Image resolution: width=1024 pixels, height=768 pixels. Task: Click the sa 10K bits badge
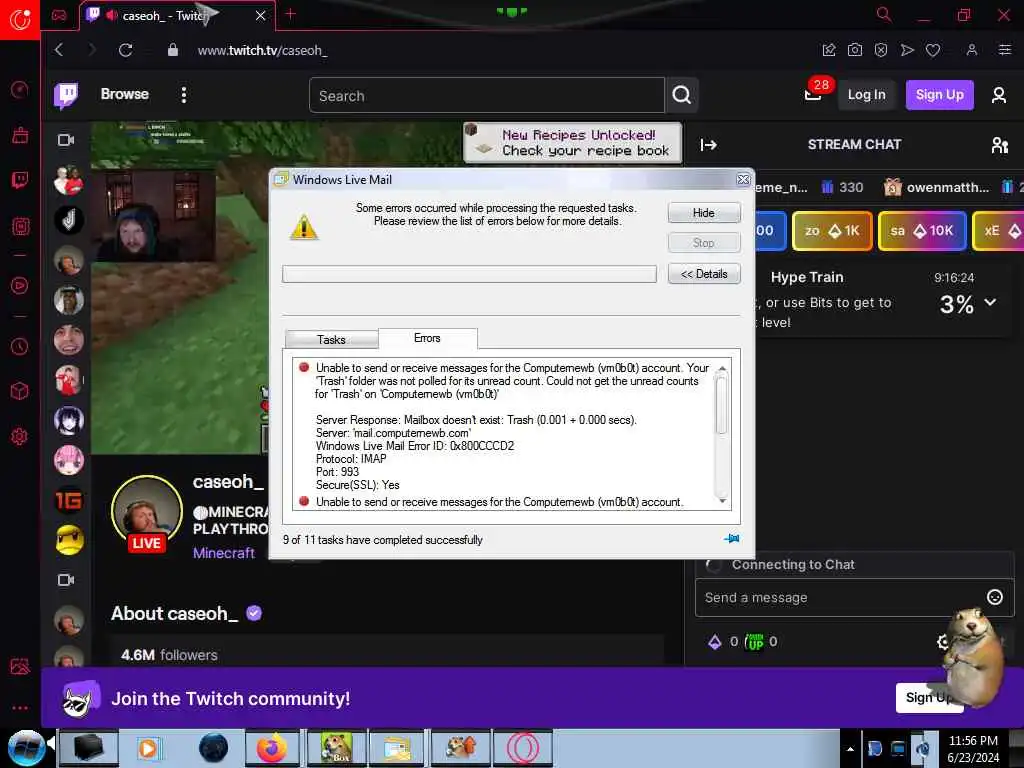pos(922,231)
